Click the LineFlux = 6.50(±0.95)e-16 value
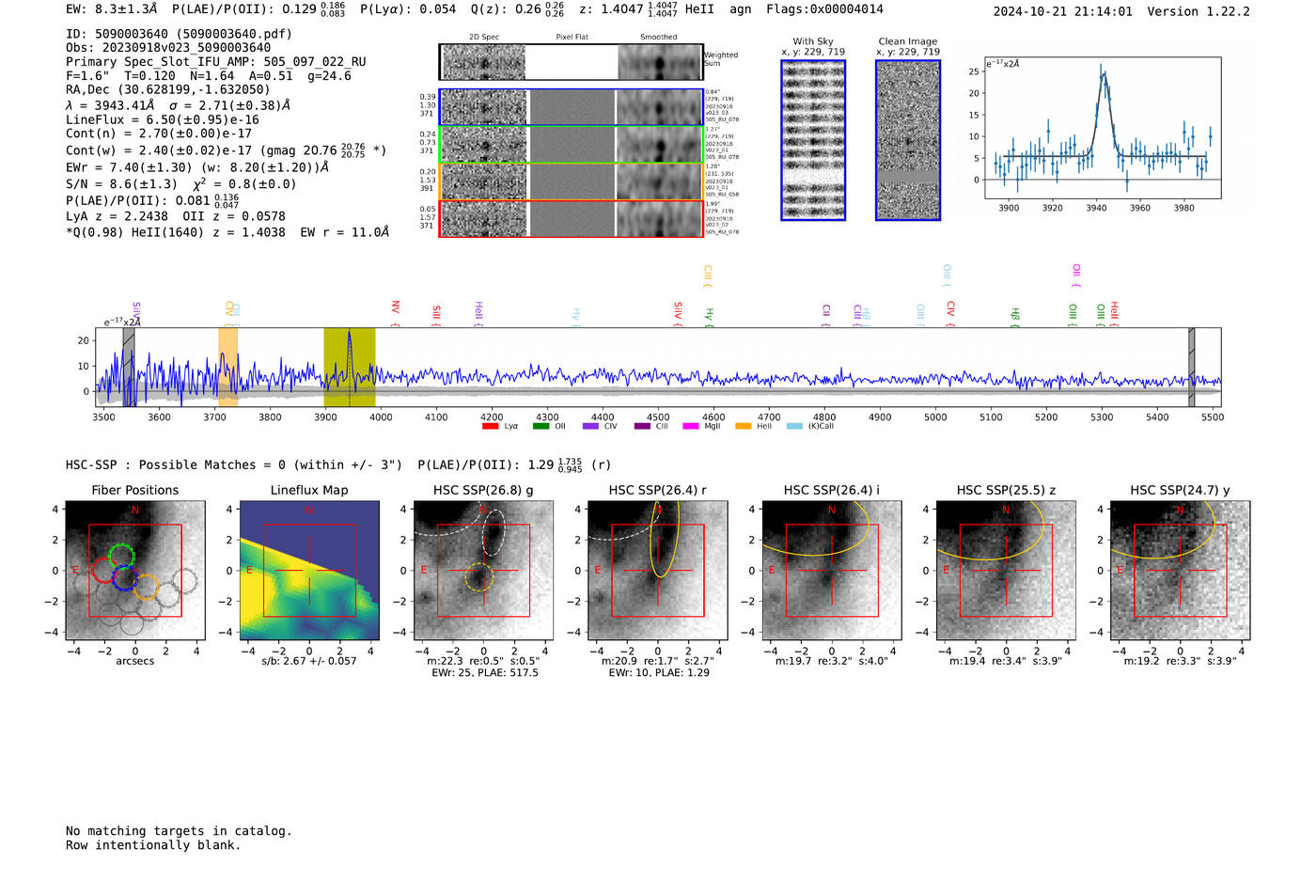This screenshot has width=1316, height=896. pyautogui.click(x=163, y=119)
